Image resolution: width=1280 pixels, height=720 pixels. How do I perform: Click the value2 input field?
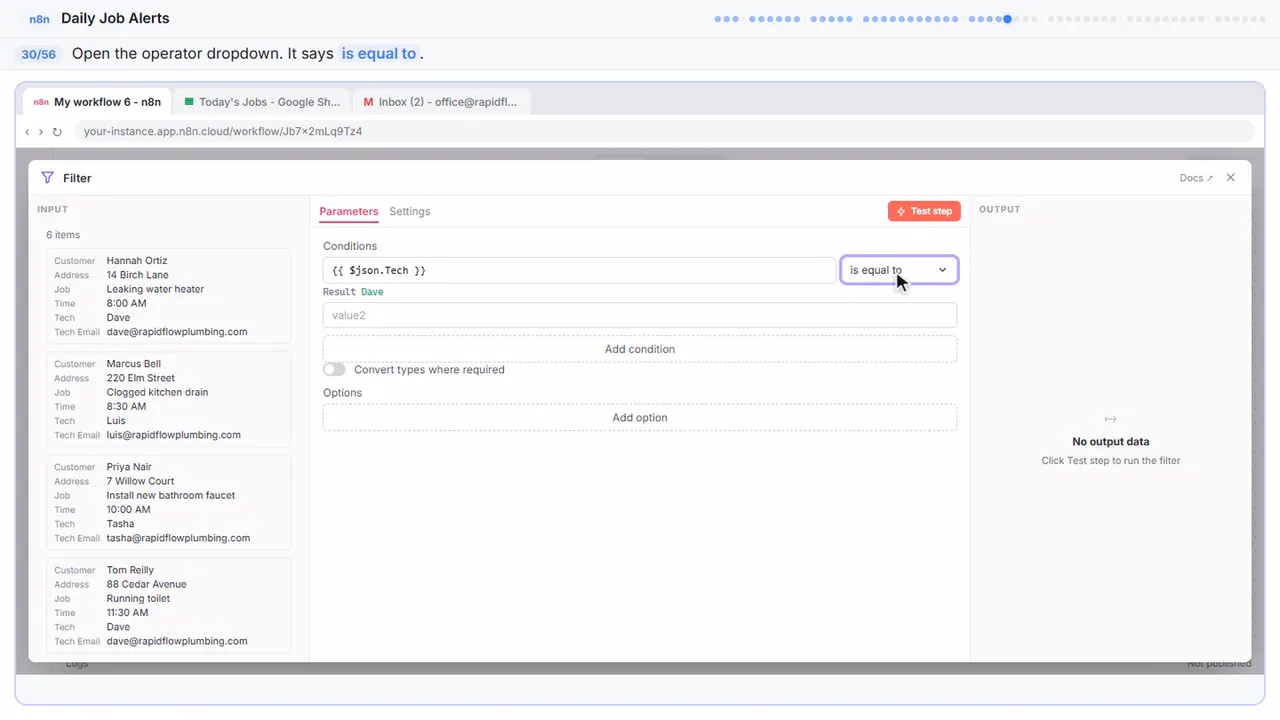pyautogui.click(x=640, y=316)
